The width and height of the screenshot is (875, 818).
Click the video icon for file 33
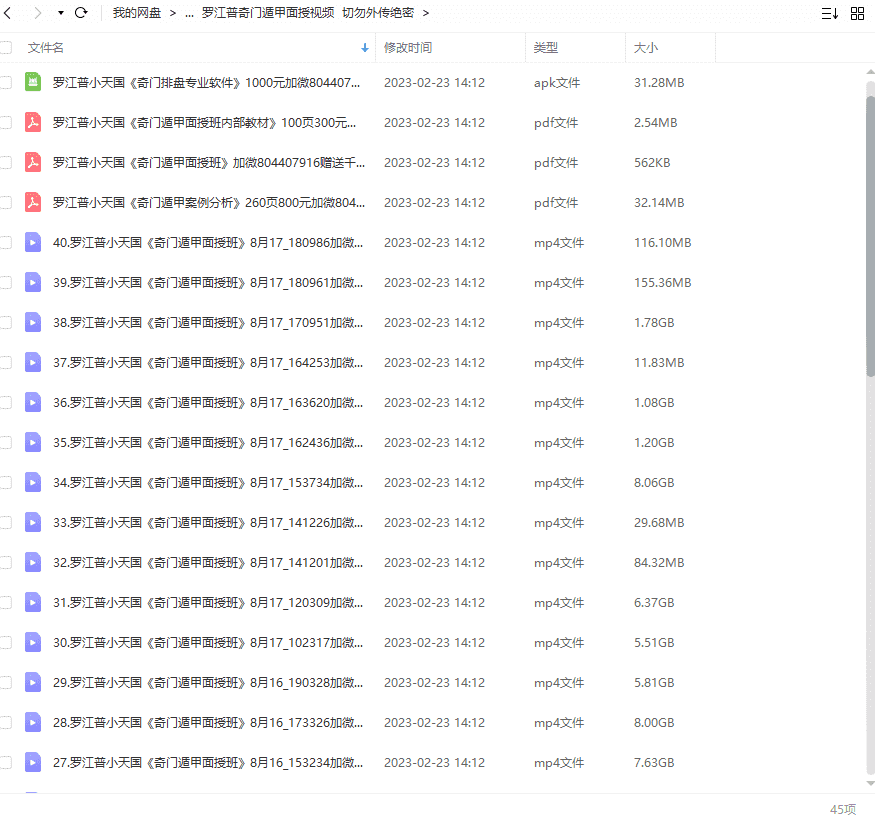click(33, 522)
